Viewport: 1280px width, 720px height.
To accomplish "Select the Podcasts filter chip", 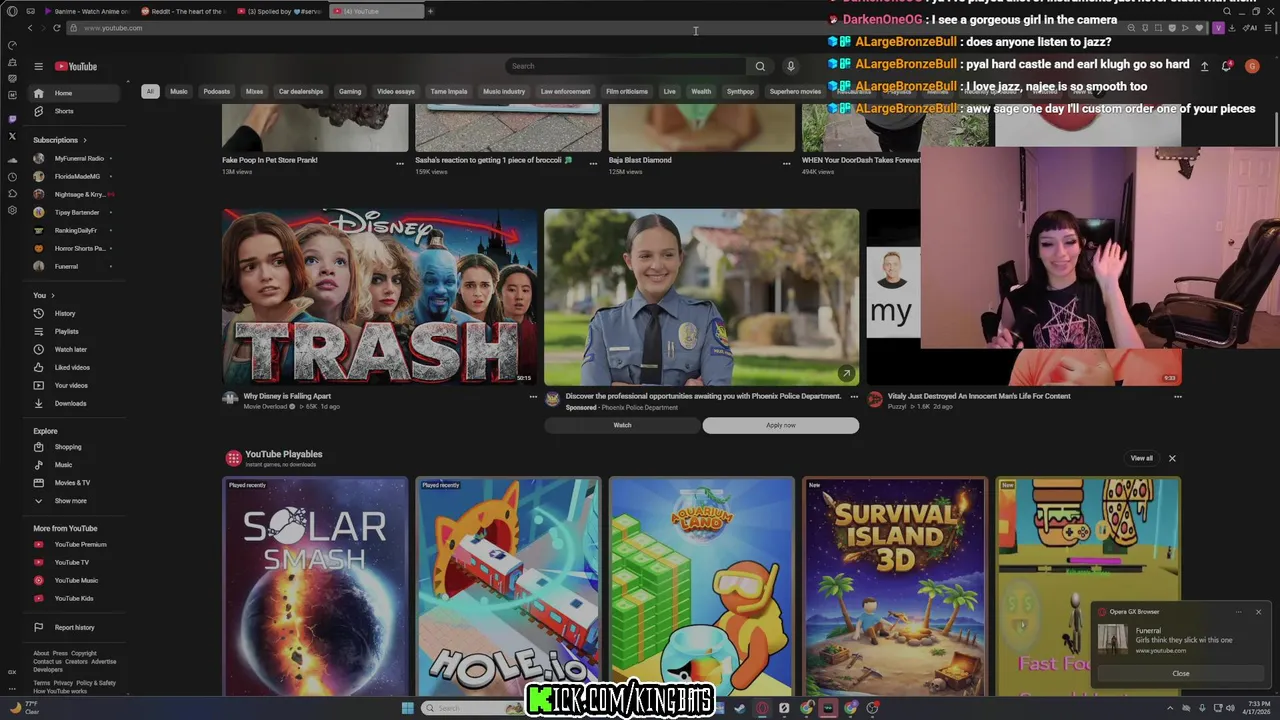I will coord(217,91).
